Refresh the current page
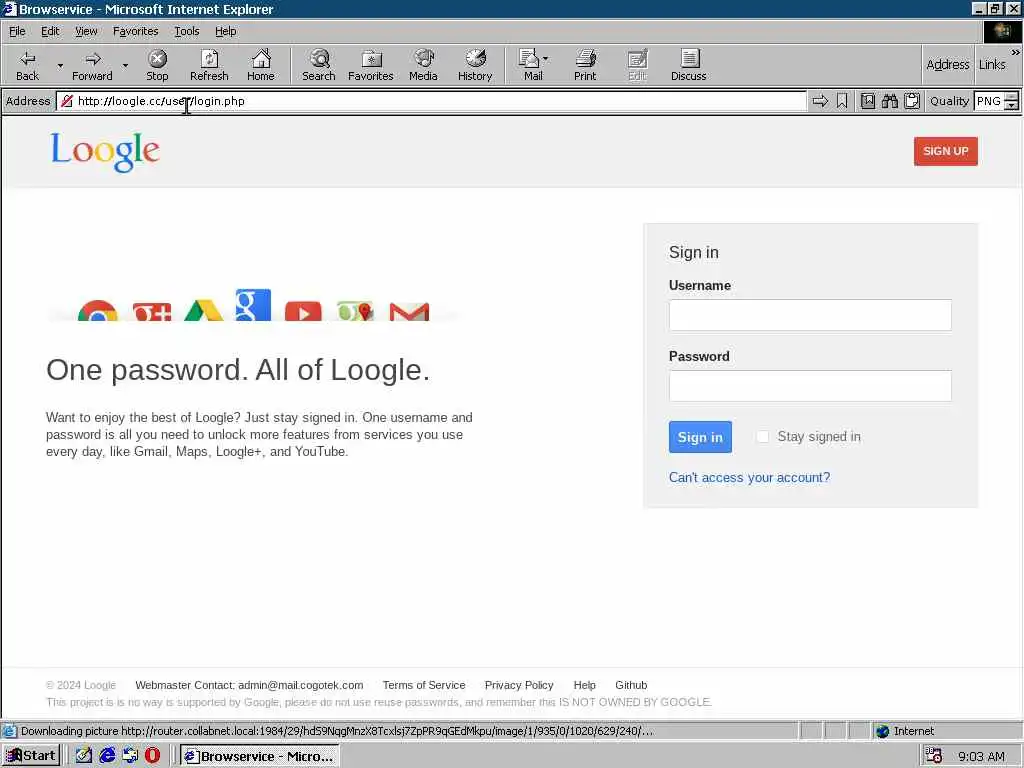This screenshot has height=768, width=1024. [x=209, y=65]
